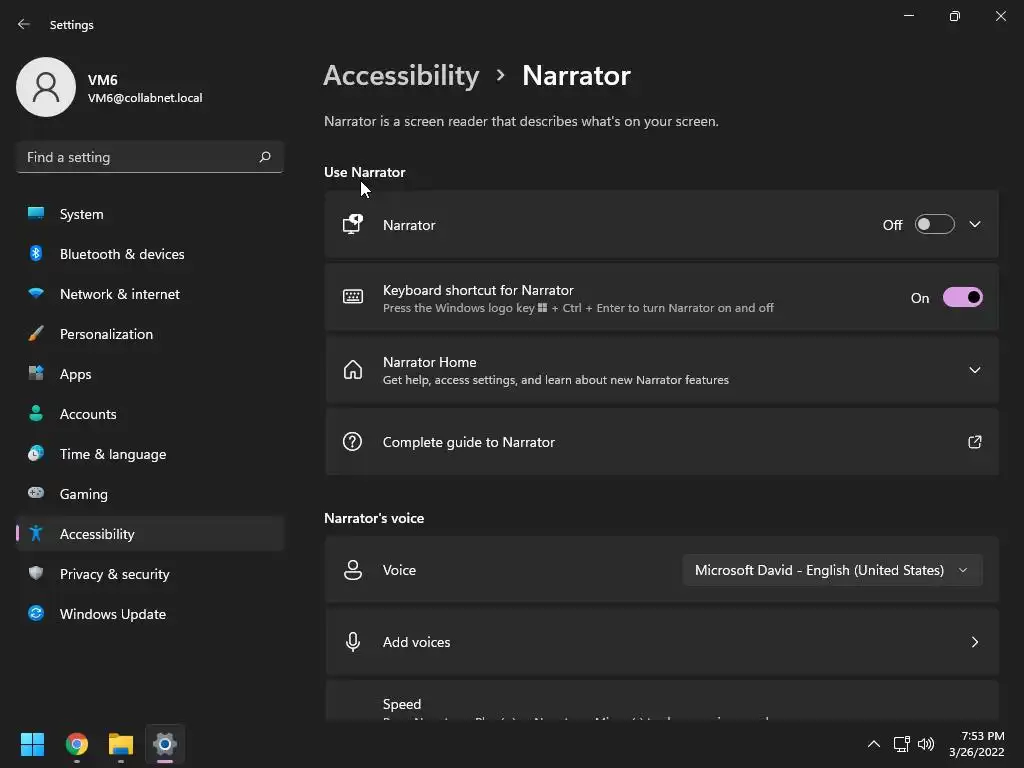The height and width of the screenshot is (768, 1024).
Task: Show hidden icons tray chevron
Action: (x=873, y=744)
